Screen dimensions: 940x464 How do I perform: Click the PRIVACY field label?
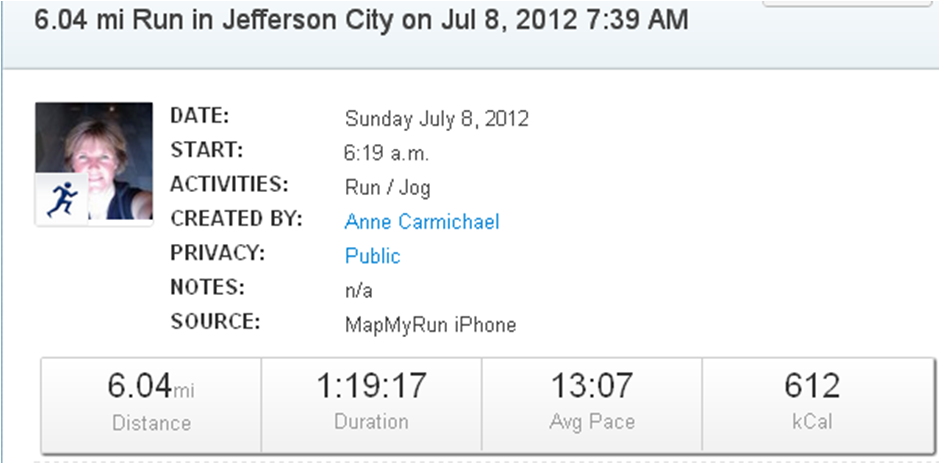coord(215,254)
